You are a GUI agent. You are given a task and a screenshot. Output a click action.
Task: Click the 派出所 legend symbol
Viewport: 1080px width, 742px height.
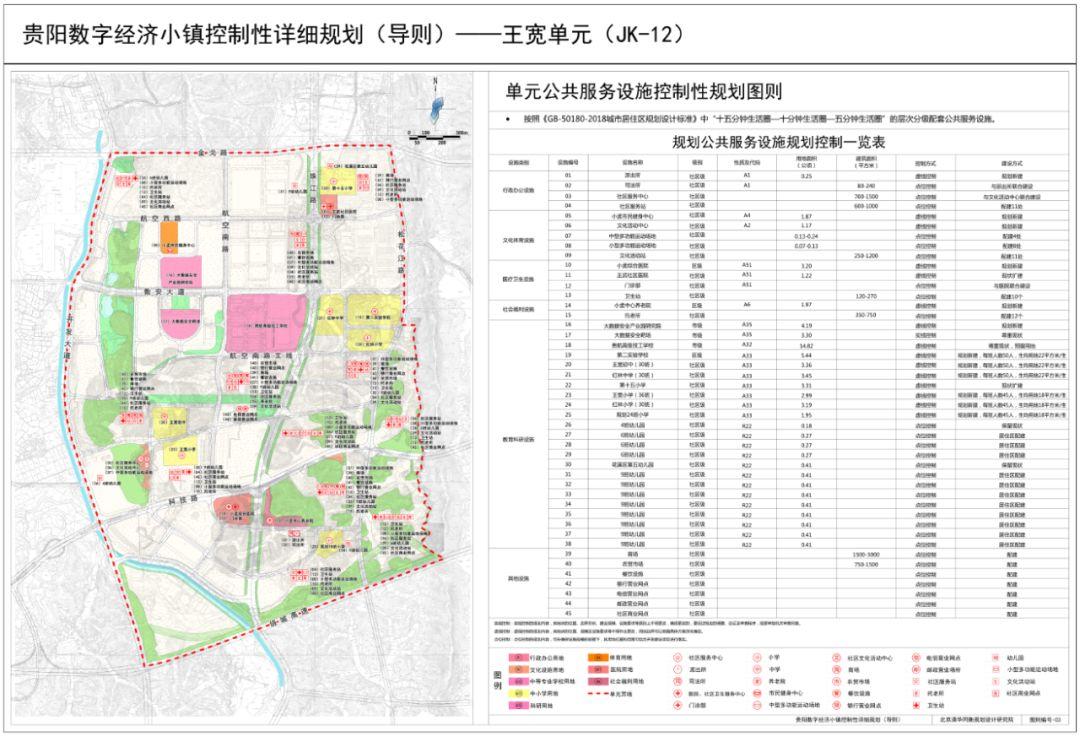point(677,669)
